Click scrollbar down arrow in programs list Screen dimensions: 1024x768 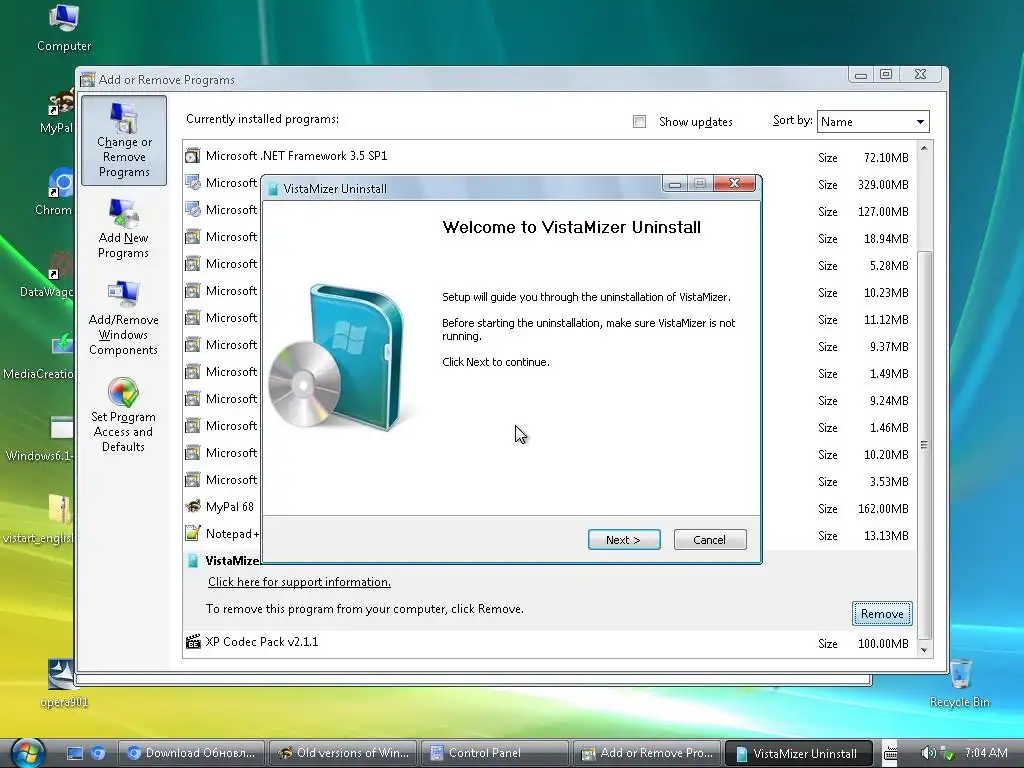(924, 650)
